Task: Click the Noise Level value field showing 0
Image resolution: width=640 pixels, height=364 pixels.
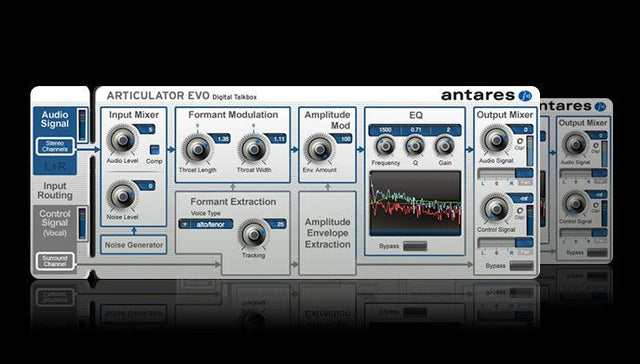Action: pos(145,186)
